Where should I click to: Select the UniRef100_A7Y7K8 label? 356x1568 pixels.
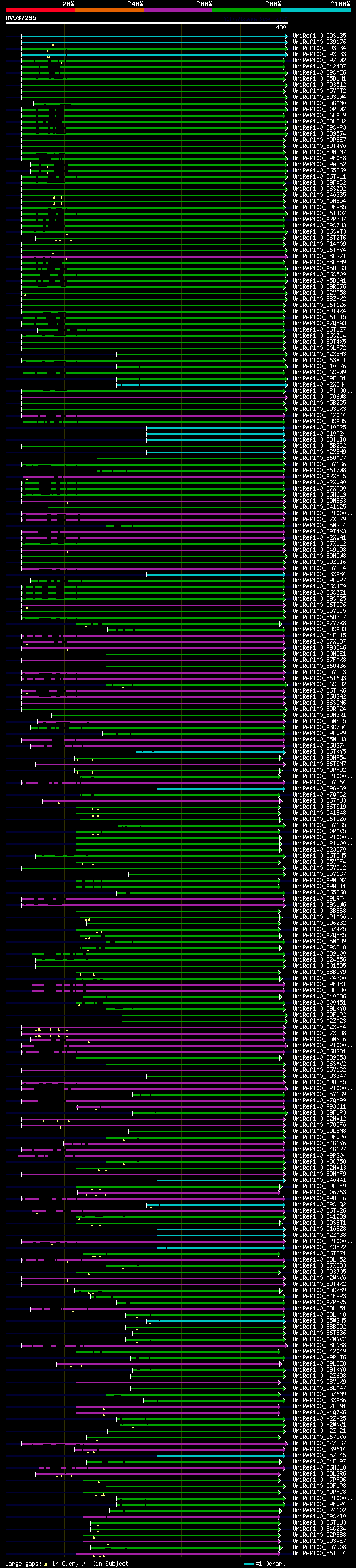pyautogui.click(x=319, y=624)
